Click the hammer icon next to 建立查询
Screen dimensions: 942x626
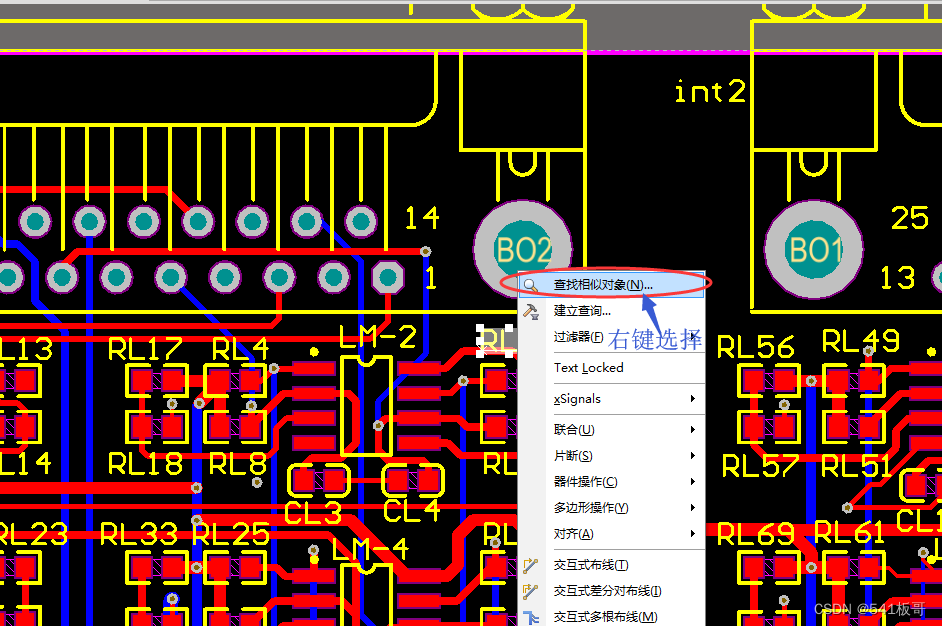pyautogui.click(x=530, y=311)
